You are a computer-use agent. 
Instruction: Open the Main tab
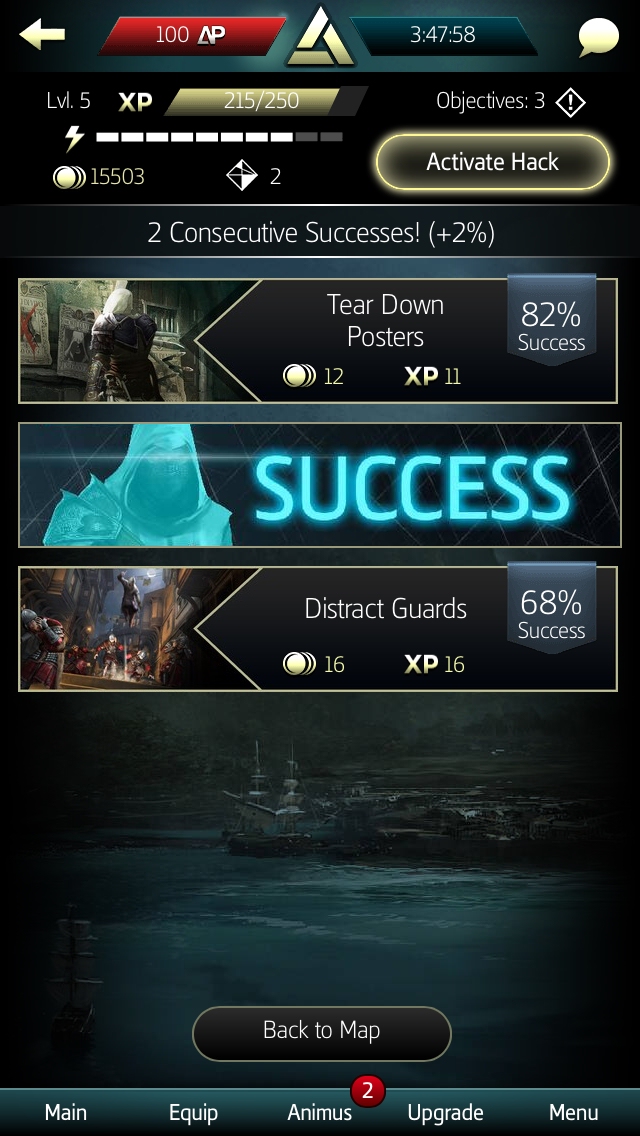65,1112
